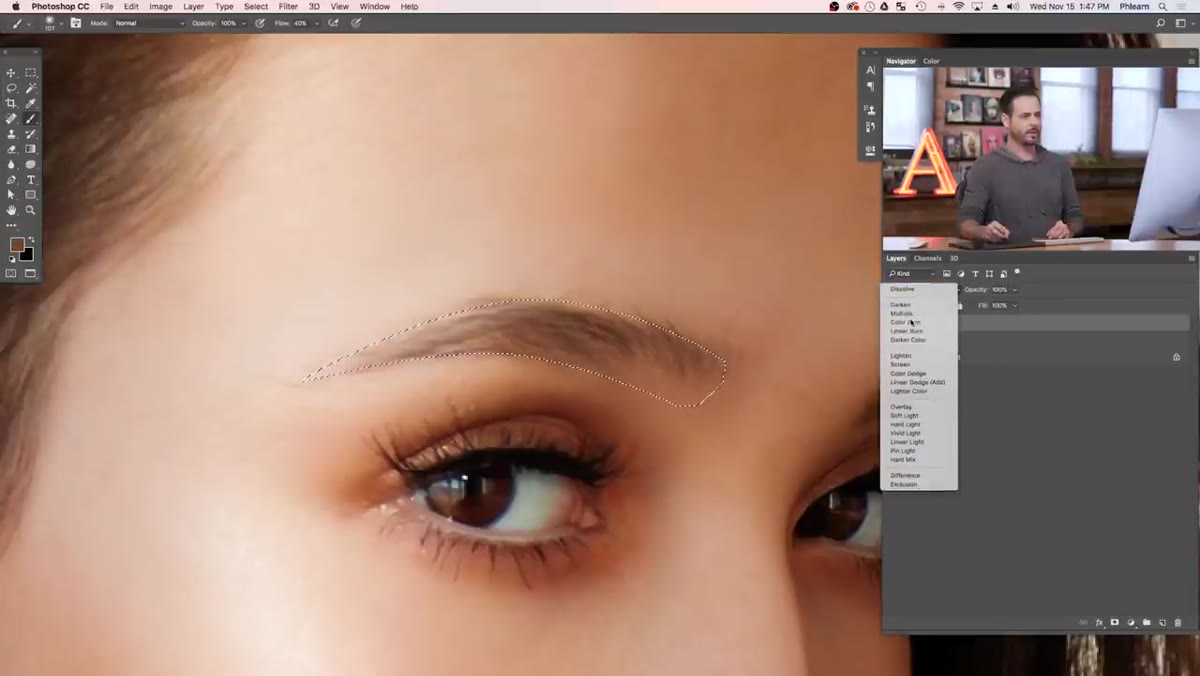
Task: Open the Filter menu
Action: [288, 7]
